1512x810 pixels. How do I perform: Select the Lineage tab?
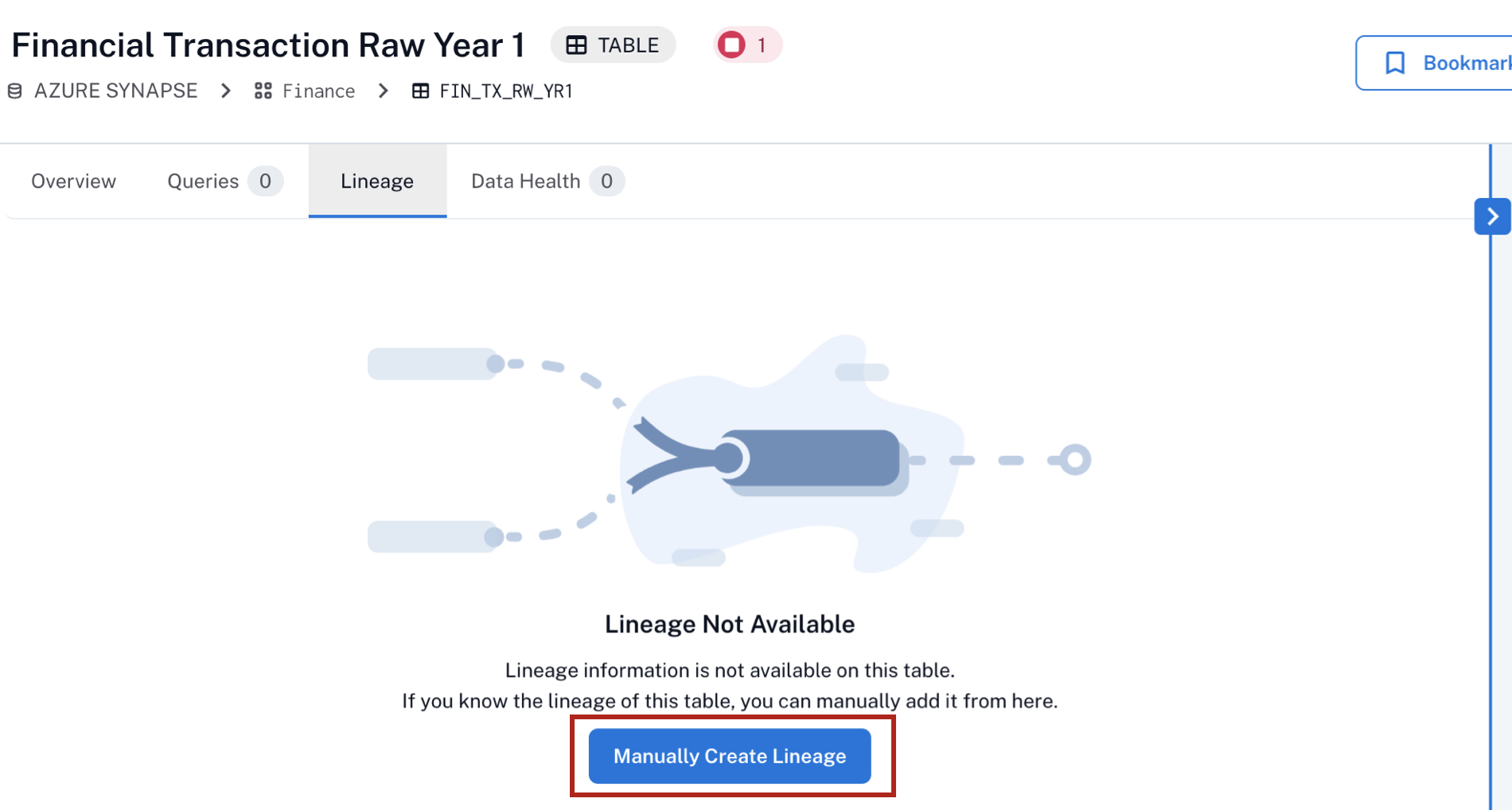click(x=377, y=181)
